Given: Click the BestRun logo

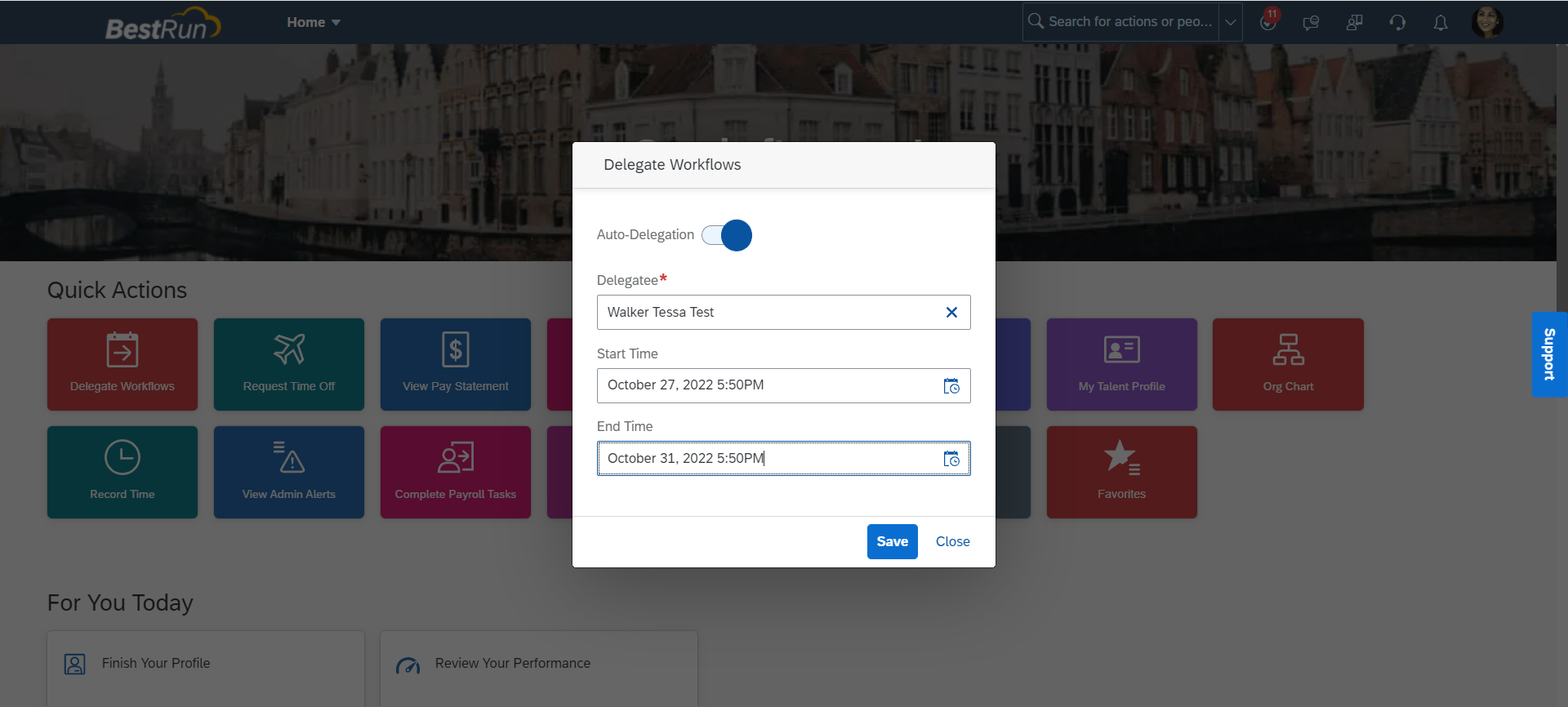Looking at the screenshot, I should click(x=163, y=24).
